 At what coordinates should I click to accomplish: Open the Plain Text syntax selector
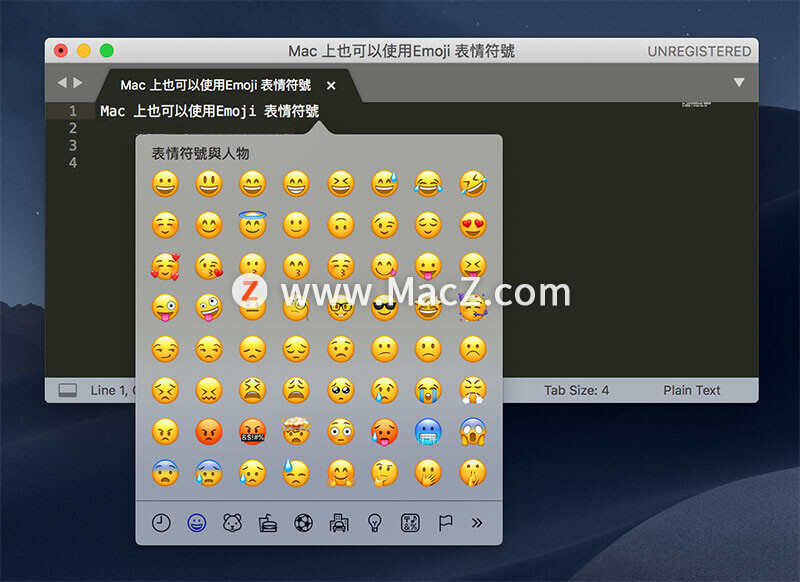click(691, 390)
